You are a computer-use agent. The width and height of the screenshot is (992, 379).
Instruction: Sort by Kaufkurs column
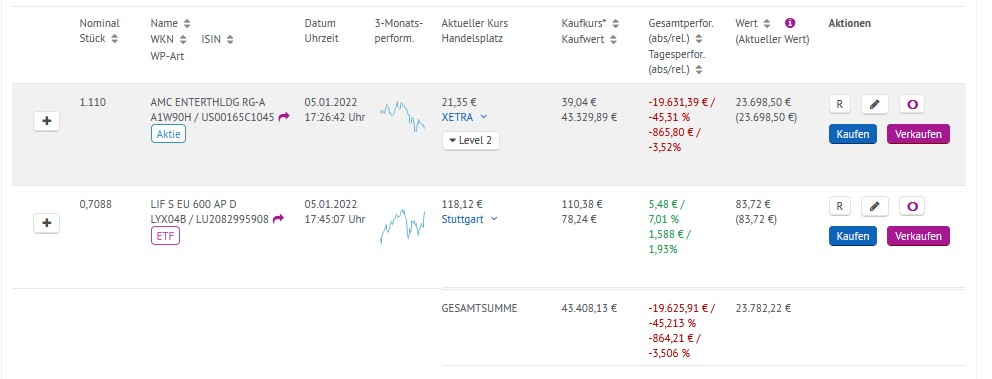[x=616, y=23]
